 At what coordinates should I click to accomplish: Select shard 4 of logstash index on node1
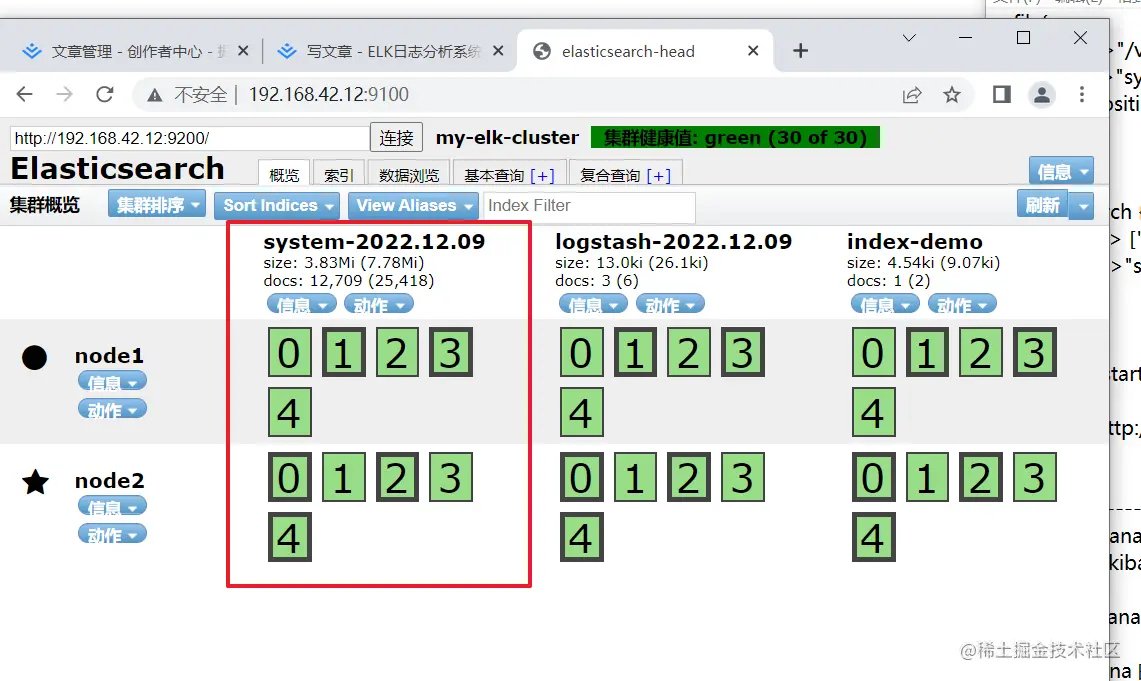point(581,412)
